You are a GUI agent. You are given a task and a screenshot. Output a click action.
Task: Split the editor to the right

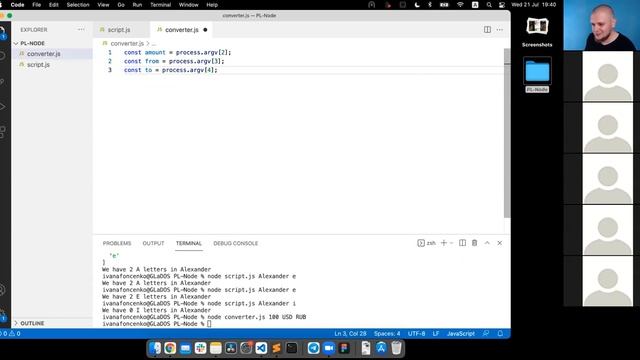pyautogui.click(x=487, y=30)
